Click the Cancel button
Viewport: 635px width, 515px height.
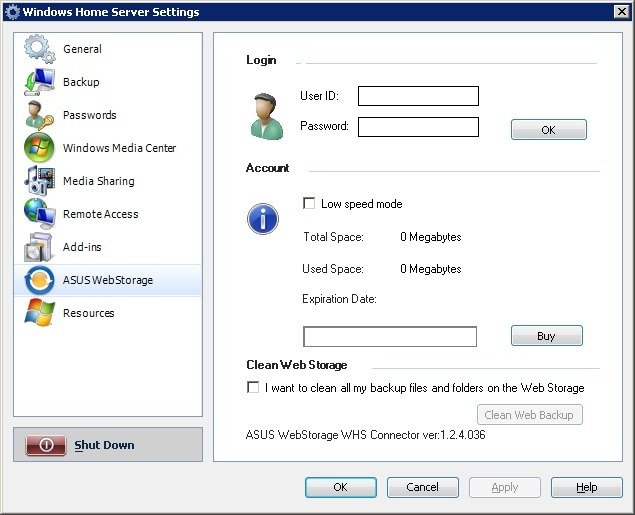pos(422,487)
